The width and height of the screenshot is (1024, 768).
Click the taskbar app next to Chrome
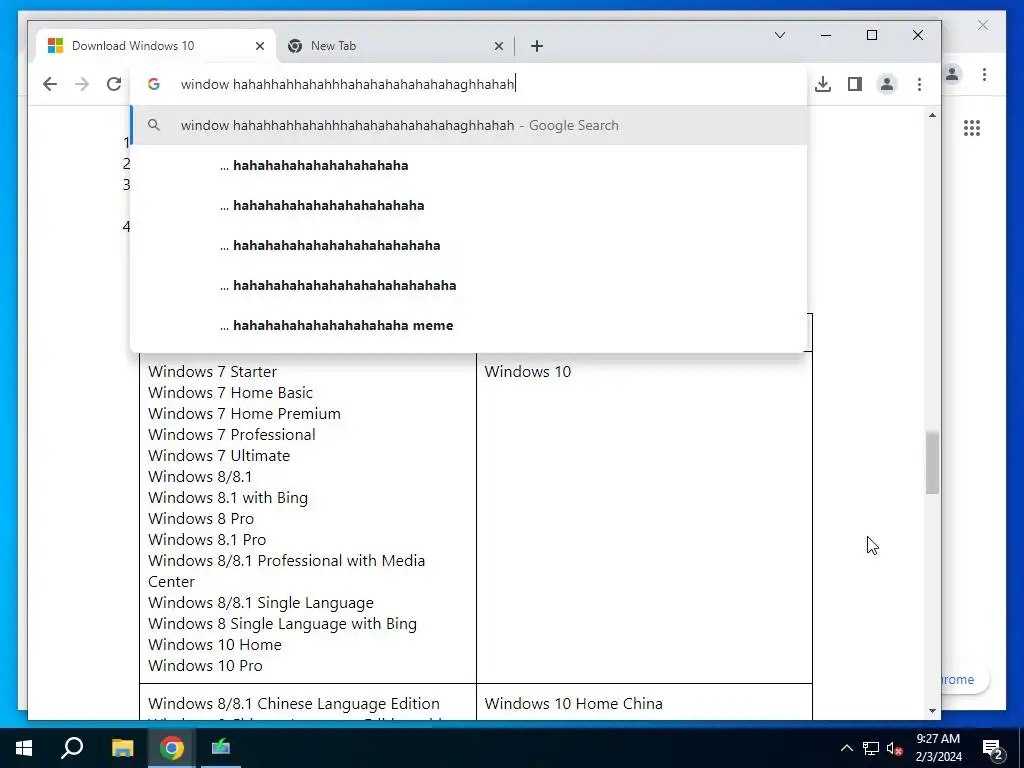[221, 748]
